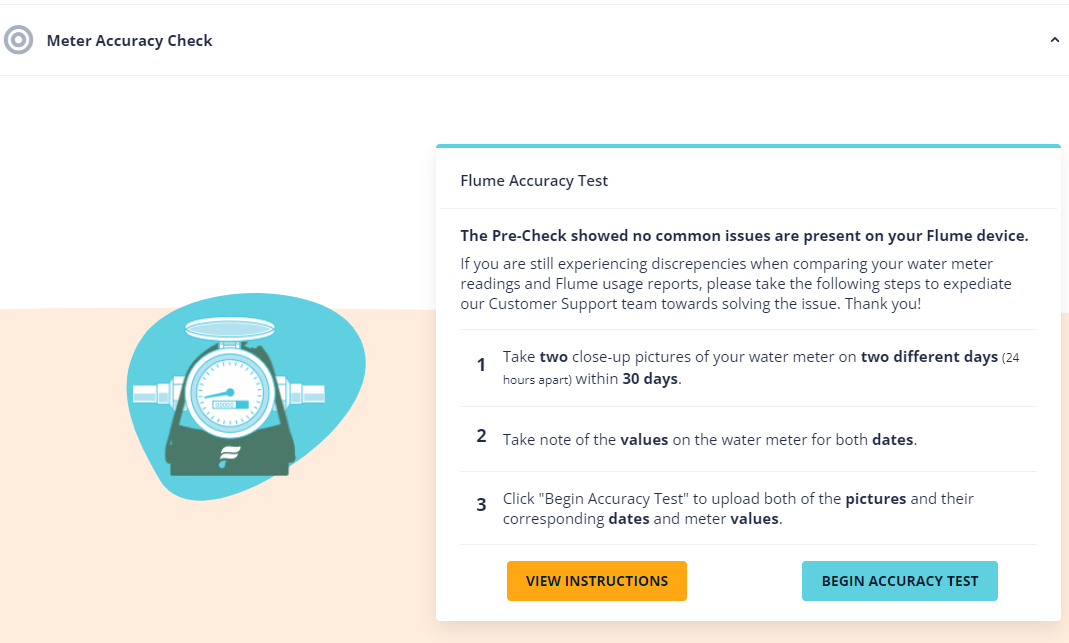Select the Flume Accuracy Test card heading
The height and width of the screenshot is (643, 1069).
pos(534,181)
